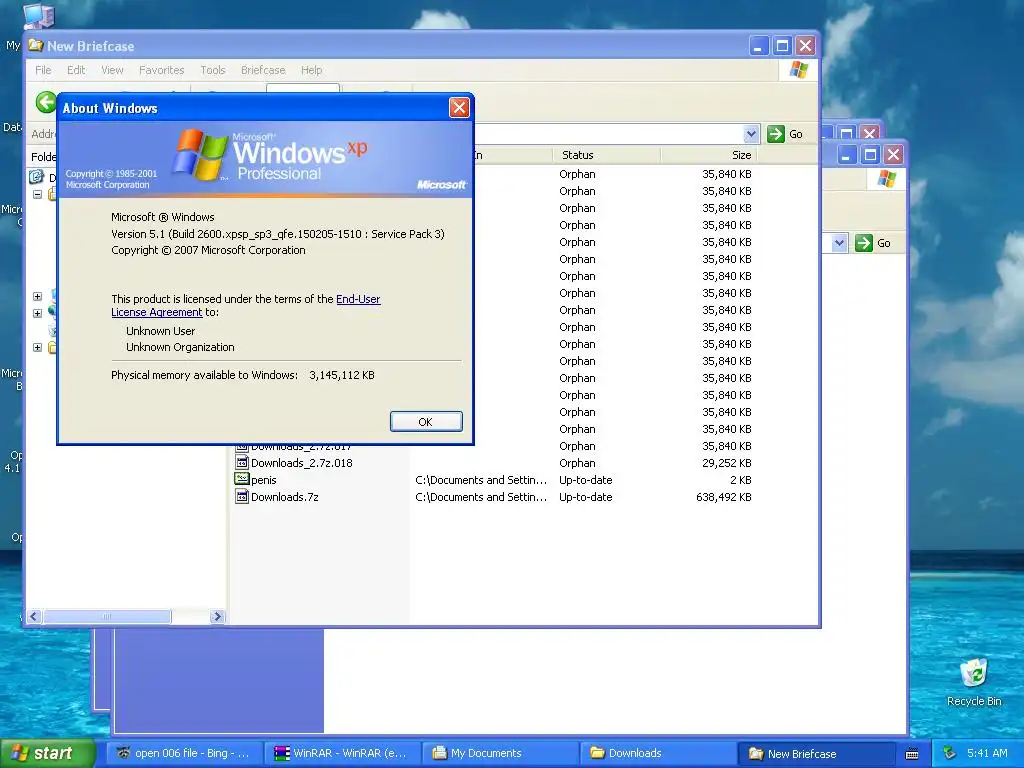Click the Safely Remove Hardware tray icon
The image size is (1024, 768).
[950, 753]
